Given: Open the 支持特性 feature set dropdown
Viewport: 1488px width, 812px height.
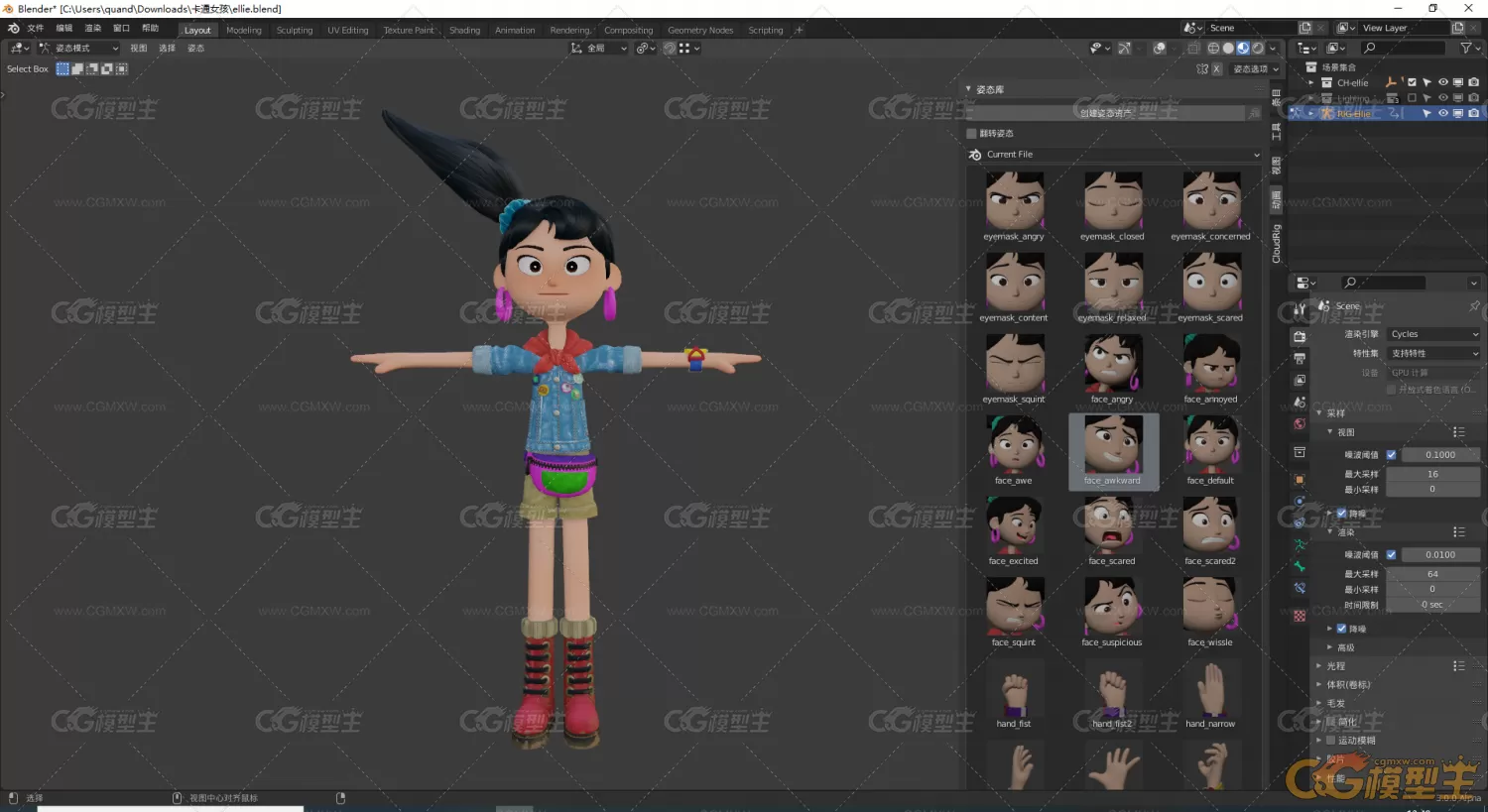Looking at the screenshot, I should coord(1433,354).
